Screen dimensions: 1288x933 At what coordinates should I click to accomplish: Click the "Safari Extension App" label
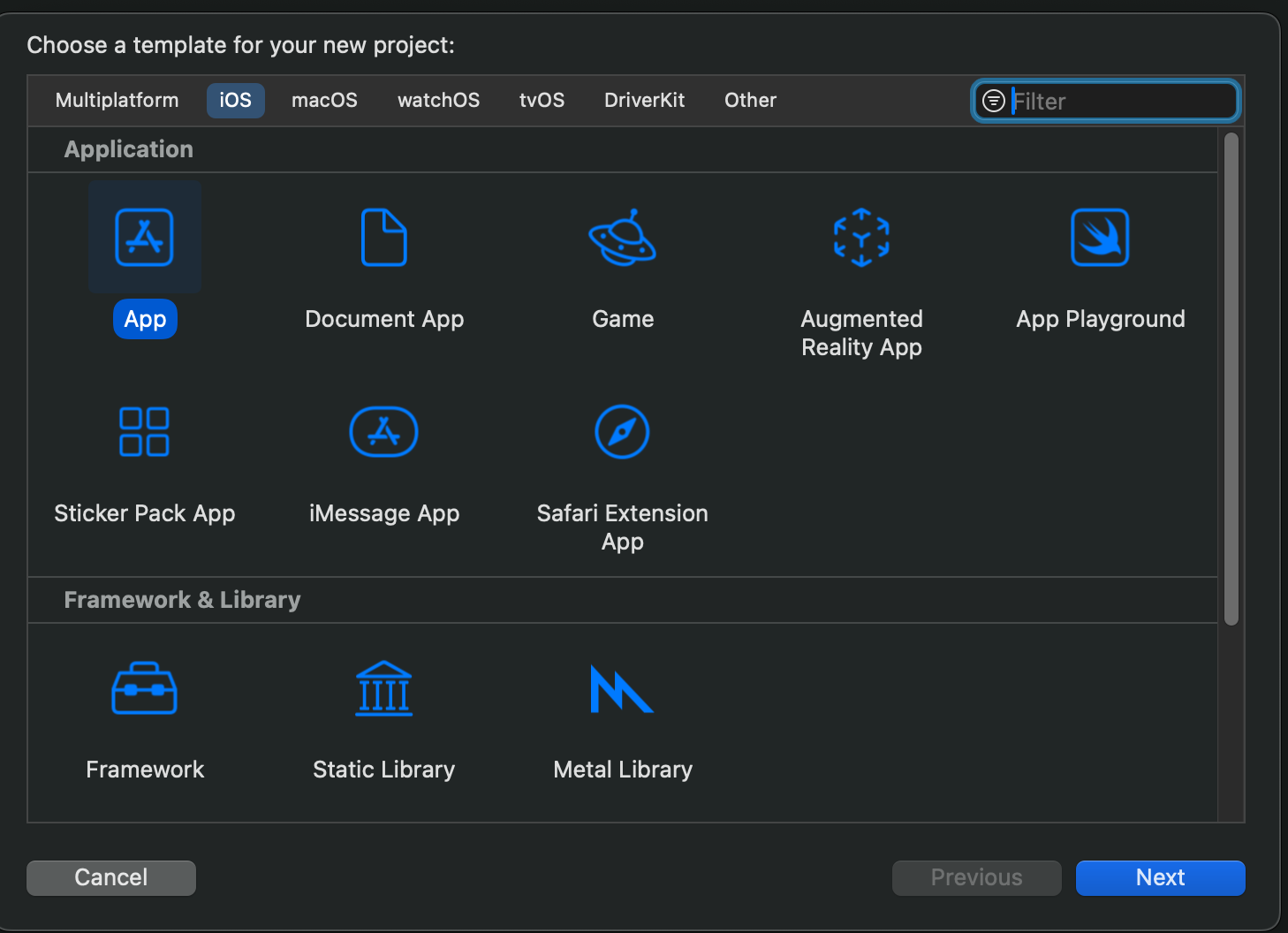pyautogui.click(x=623, y=527)
